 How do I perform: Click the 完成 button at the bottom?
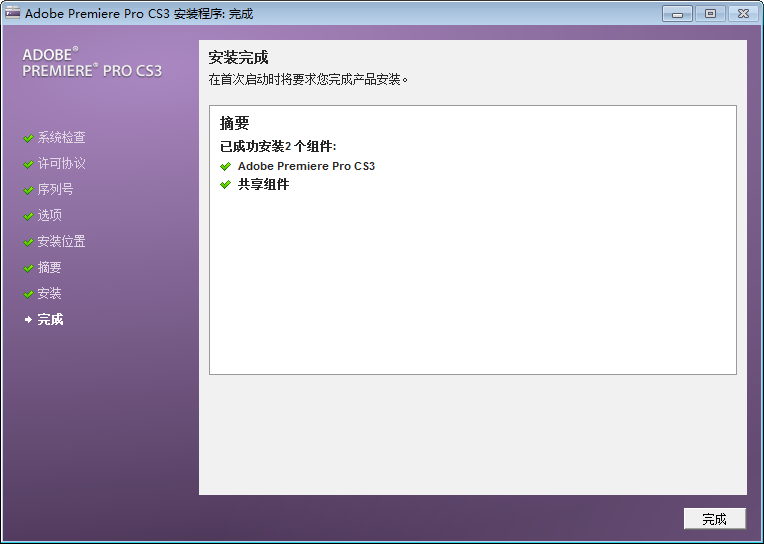click(714, 519)
